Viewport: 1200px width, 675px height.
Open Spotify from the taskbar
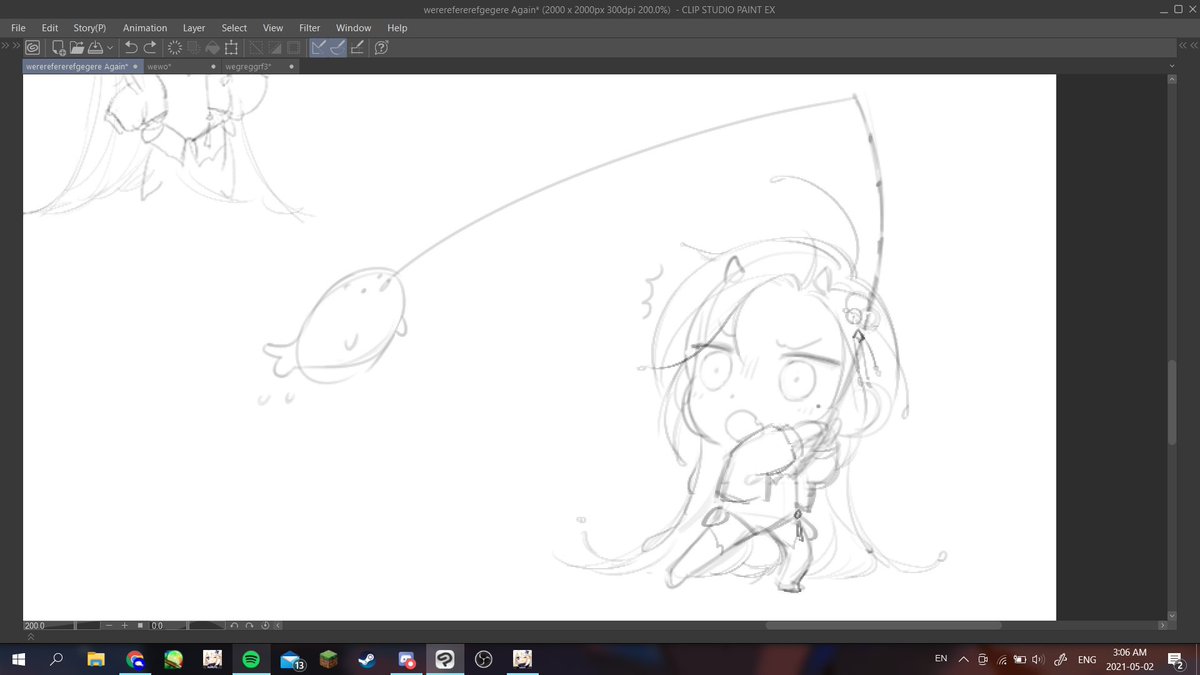coord(251,659)
